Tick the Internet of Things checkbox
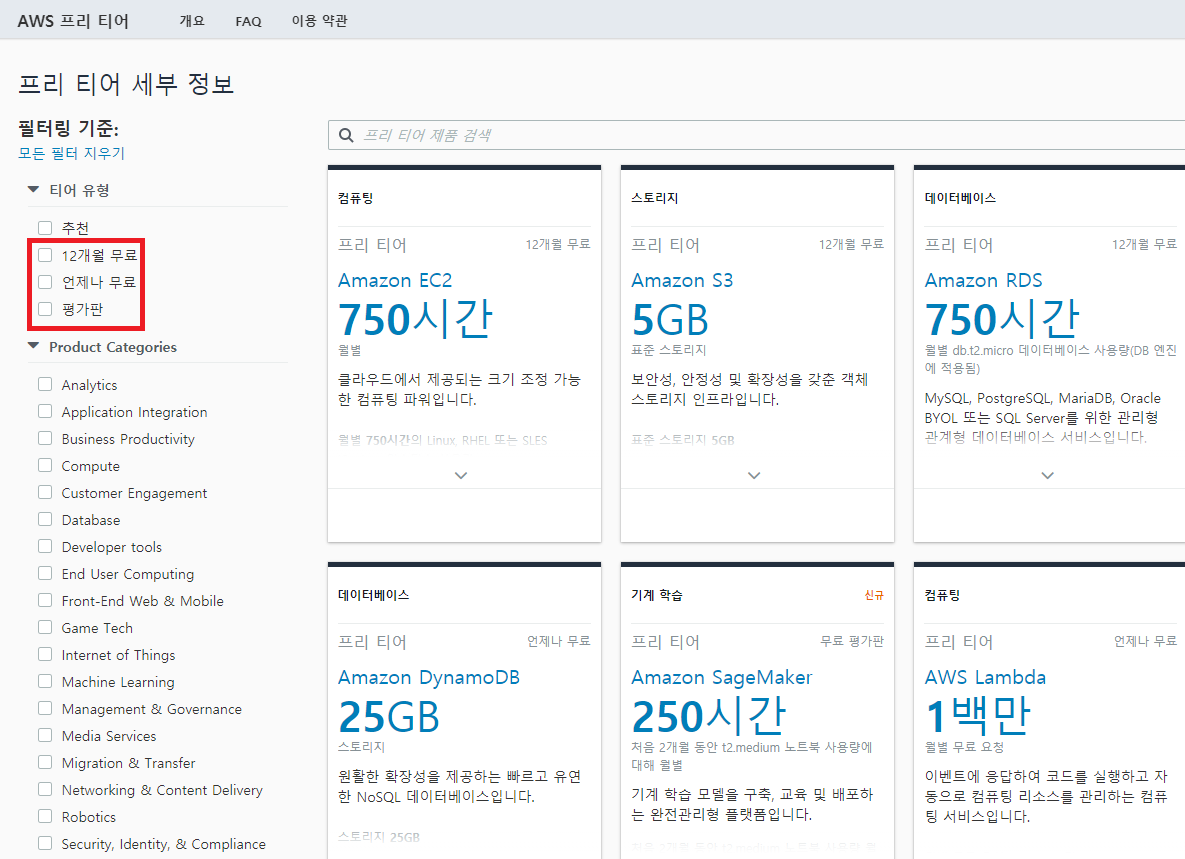Viewport: 1185px width, 859px height. (x=45, y=654)
